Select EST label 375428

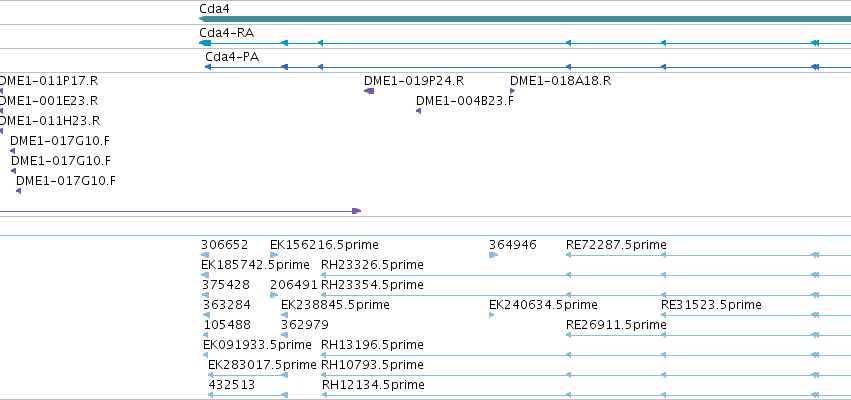225,285
